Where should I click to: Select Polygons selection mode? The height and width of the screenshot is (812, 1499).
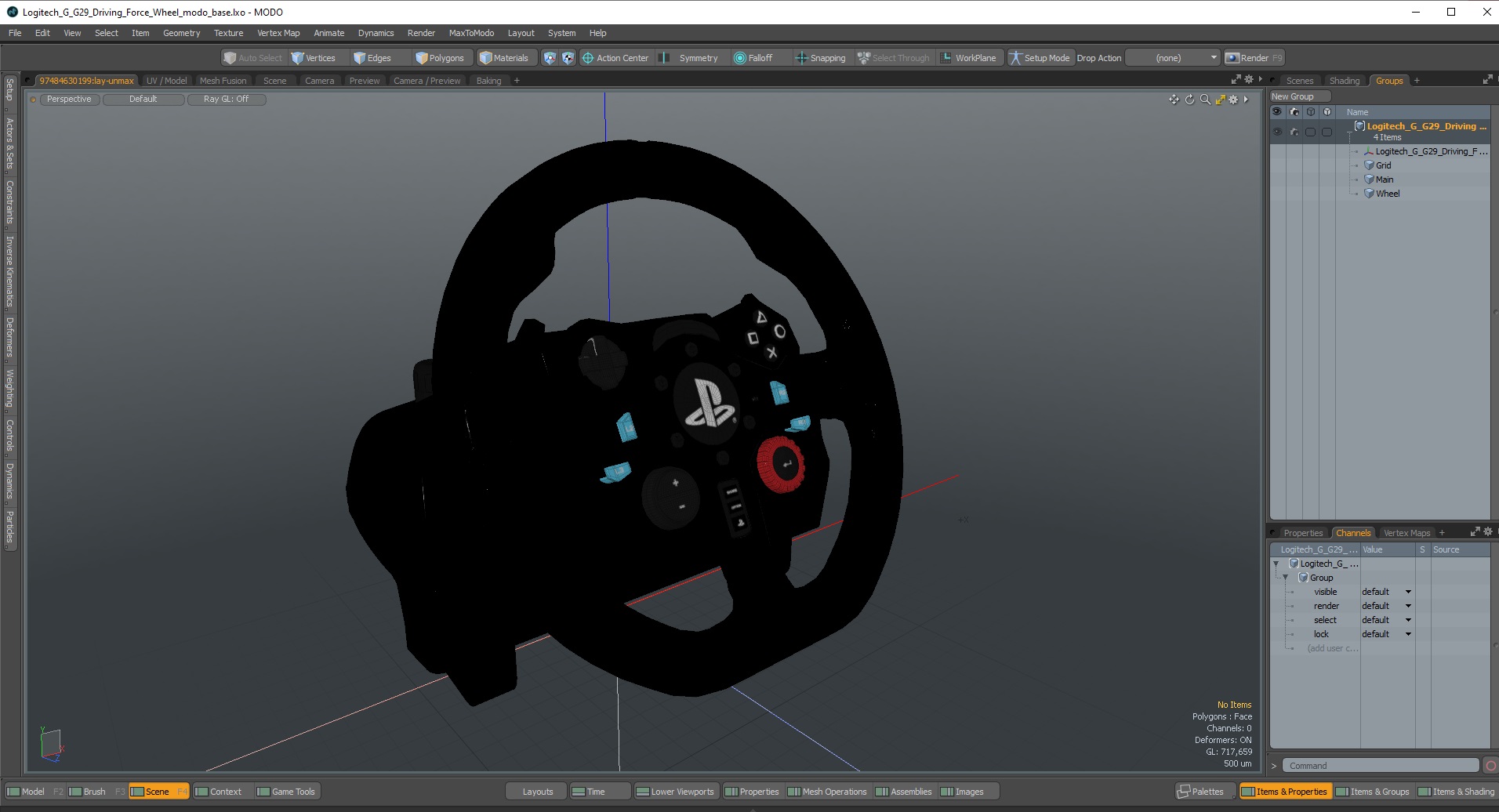(x=440, y=58)
